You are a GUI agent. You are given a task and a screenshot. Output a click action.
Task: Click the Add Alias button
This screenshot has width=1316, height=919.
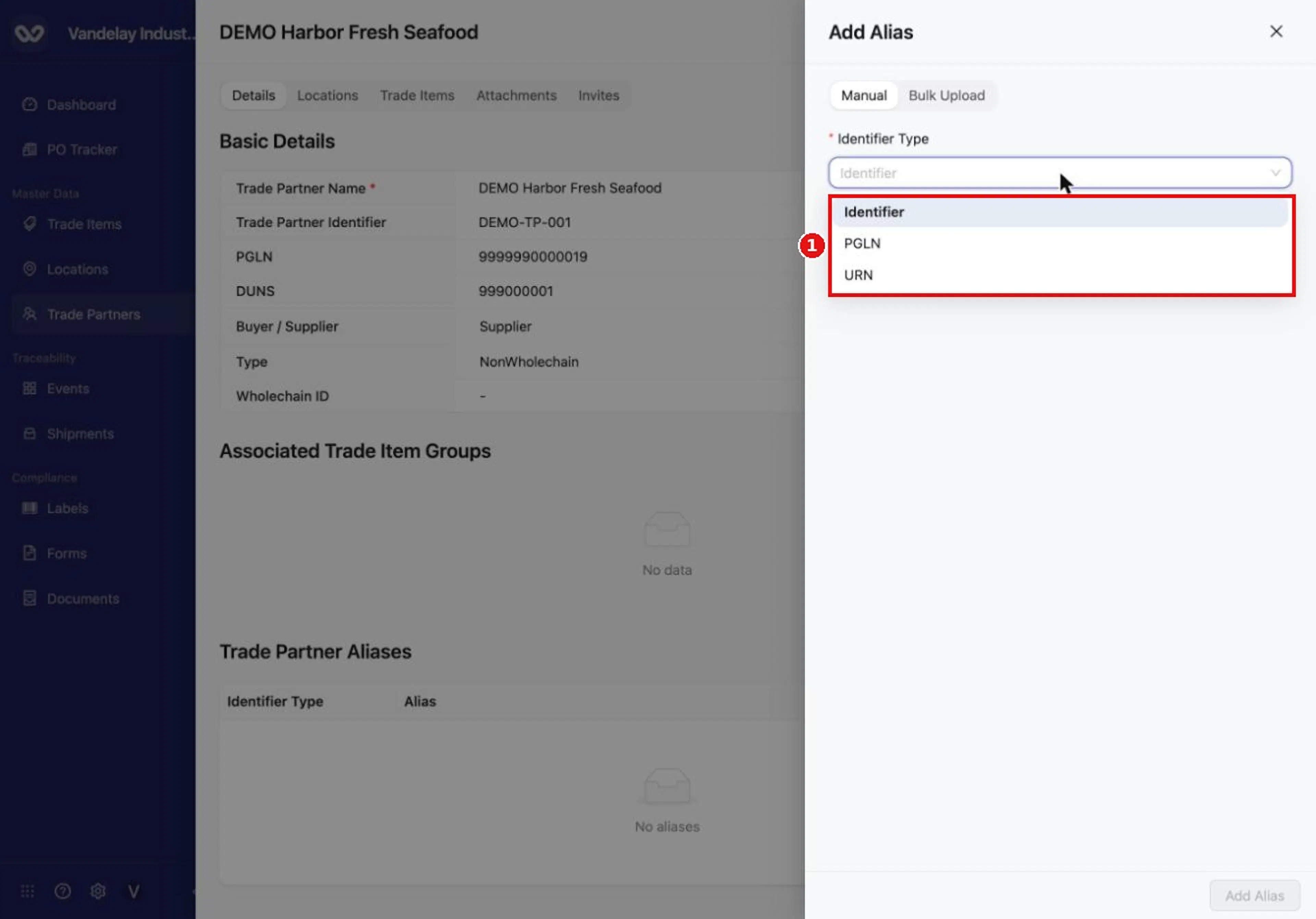(x=1254, y=895)
